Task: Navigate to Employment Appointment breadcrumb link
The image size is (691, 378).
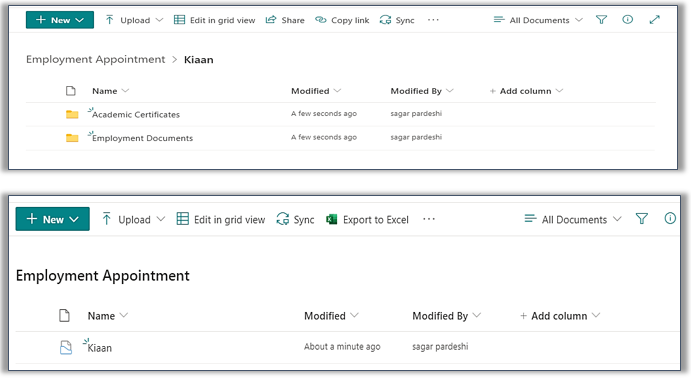Action: click(x=96, y=59)
